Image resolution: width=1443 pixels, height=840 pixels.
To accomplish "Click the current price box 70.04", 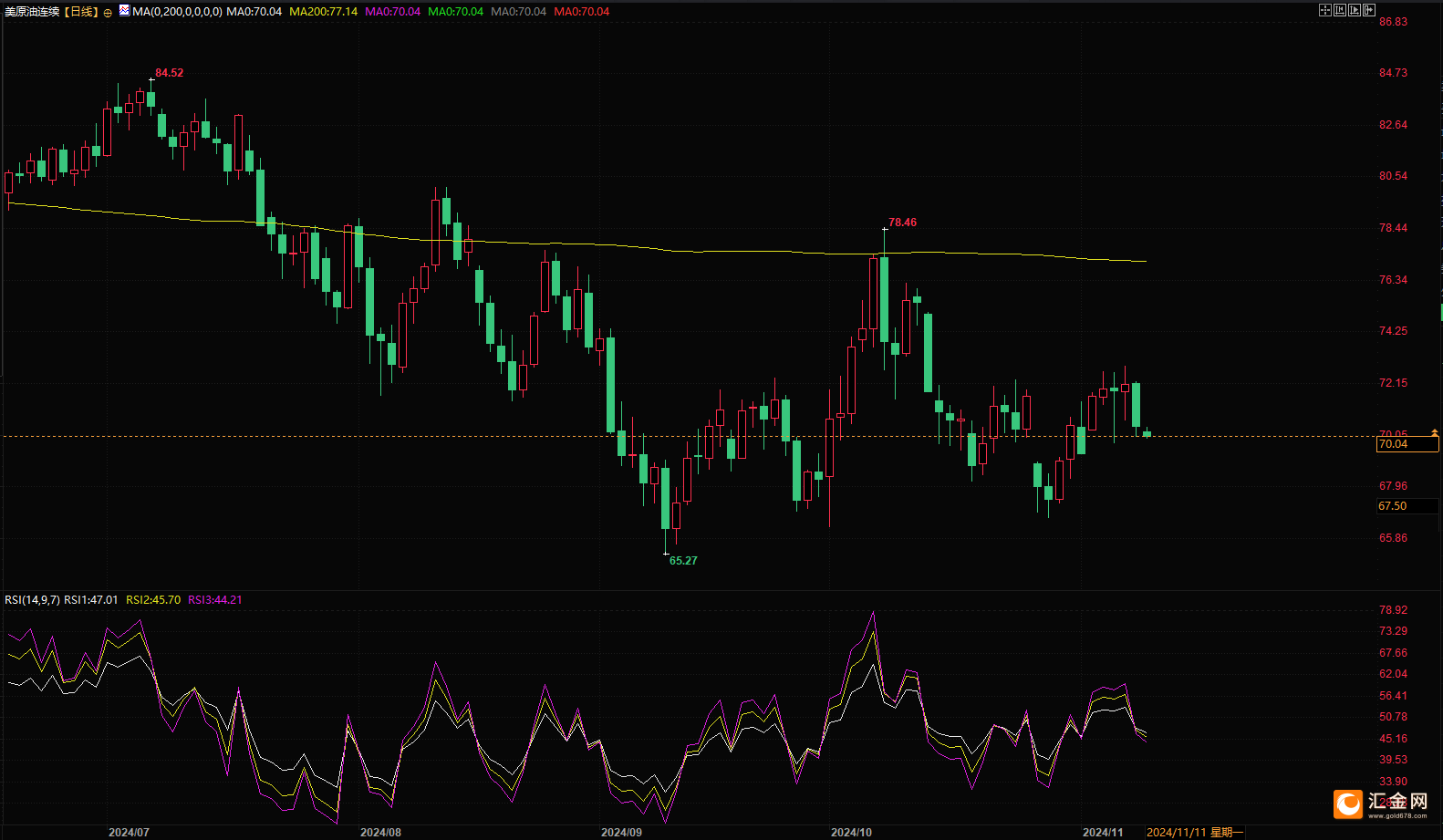I will point(1407,444).
